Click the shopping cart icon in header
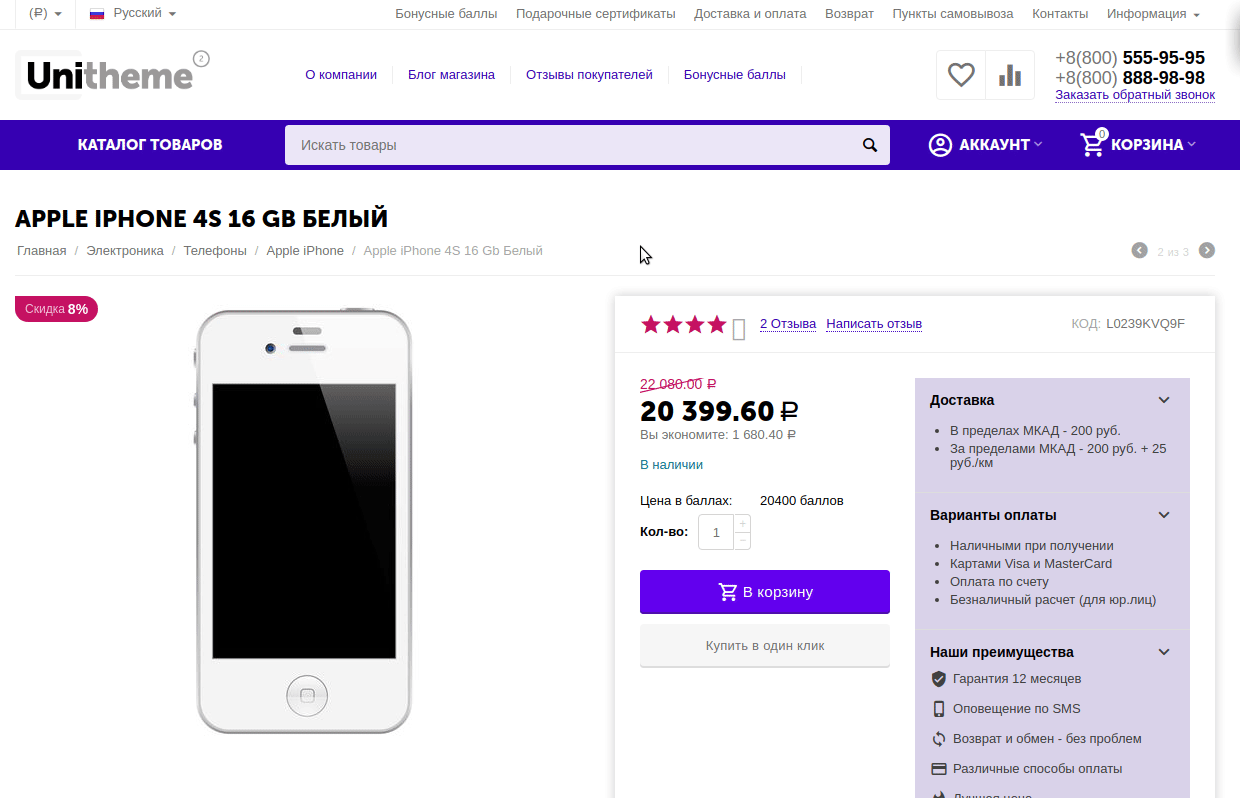 point(1093,145)
